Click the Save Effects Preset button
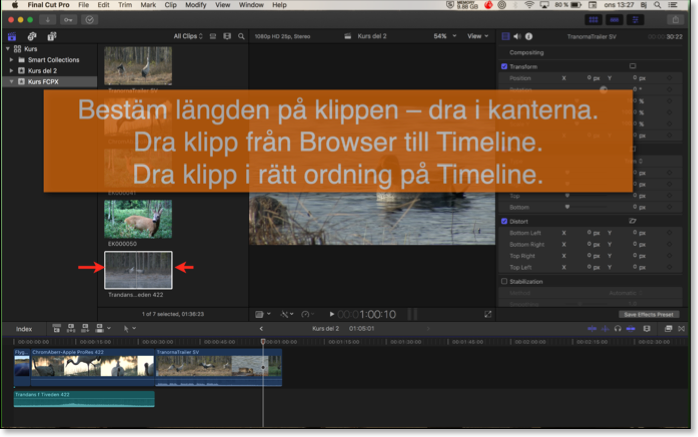The height and width of the screenshot is (437, 698). [649, 314]
